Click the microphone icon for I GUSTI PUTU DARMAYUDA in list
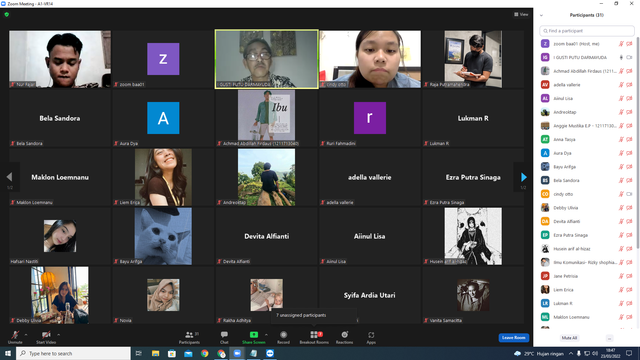The width and height of the screenshot is (640, 360). click(x=621, y=58)
